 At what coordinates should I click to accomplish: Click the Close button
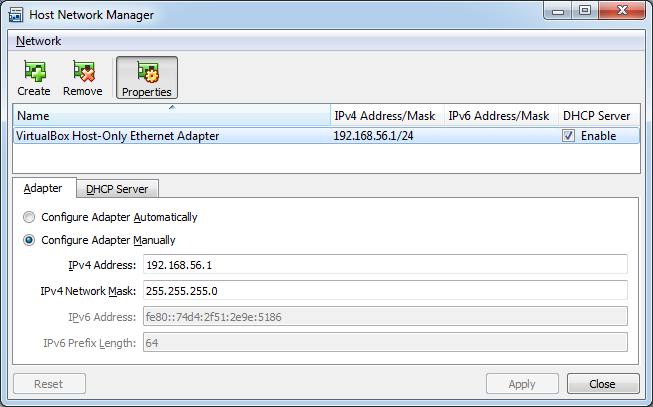(603, 384)
